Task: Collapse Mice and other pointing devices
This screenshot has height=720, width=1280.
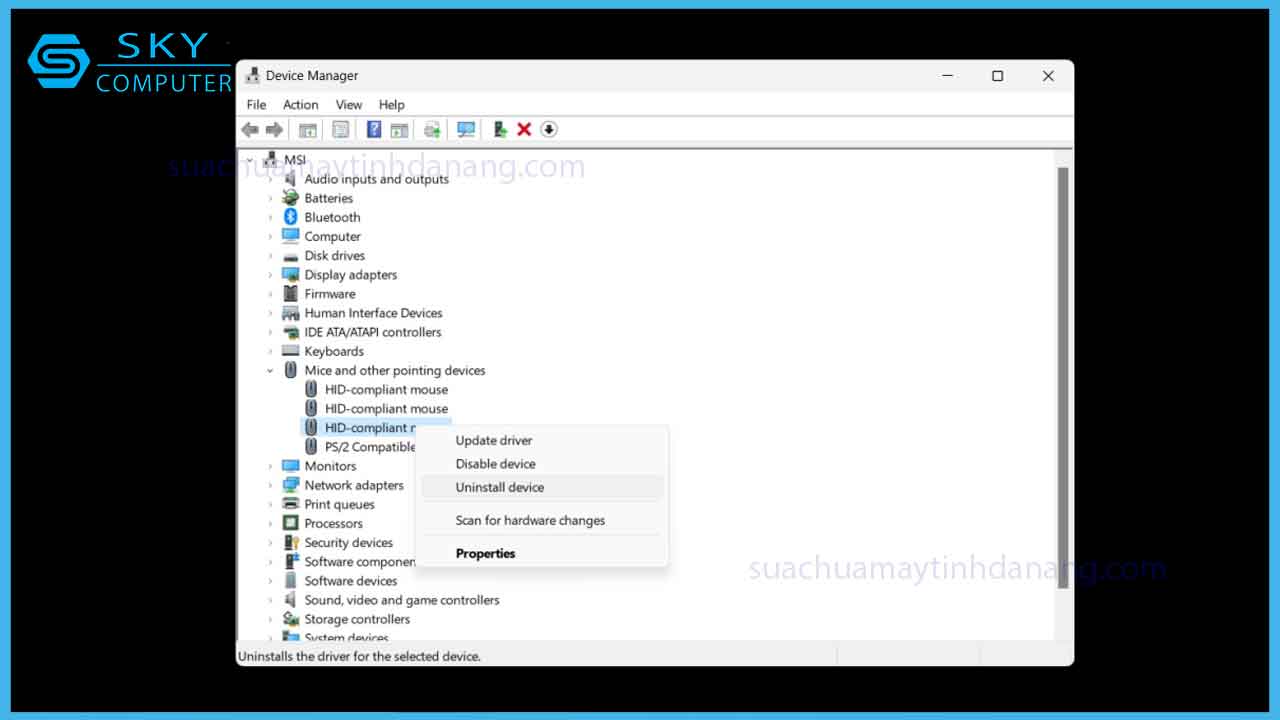Action: click(270, 371)
